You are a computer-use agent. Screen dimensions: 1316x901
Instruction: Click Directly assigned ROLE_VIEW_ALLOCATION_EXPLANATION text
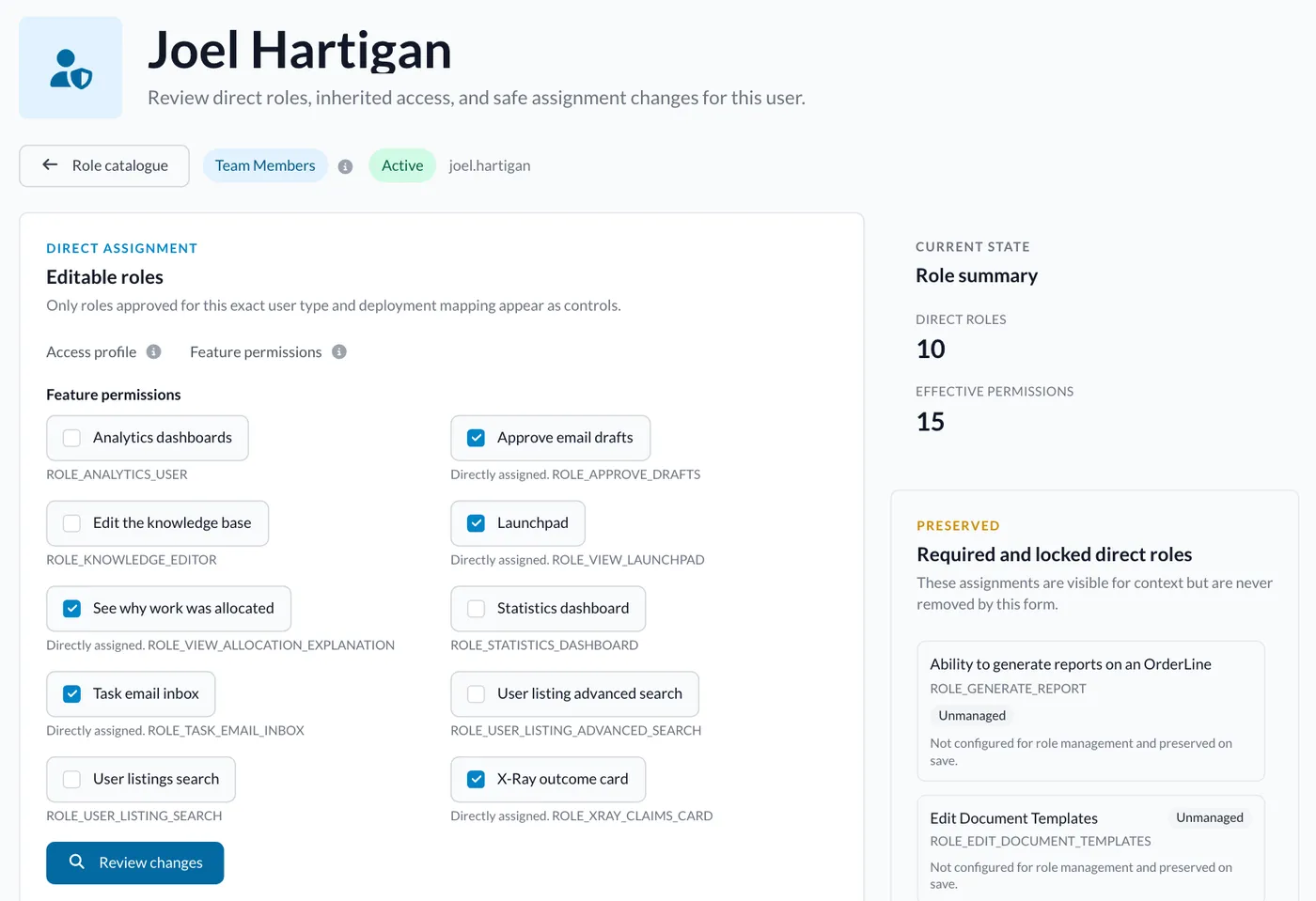[220, 645]
